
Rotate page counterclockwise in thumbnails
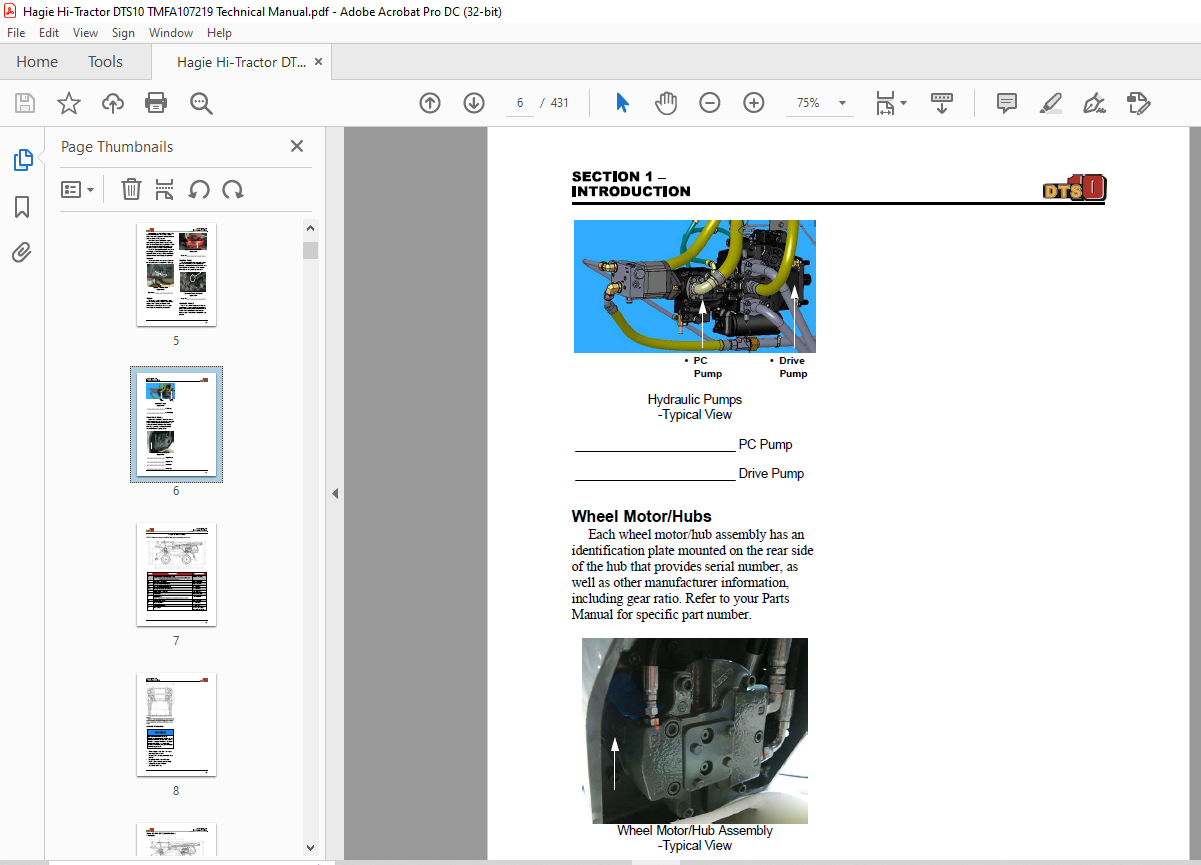199,189
